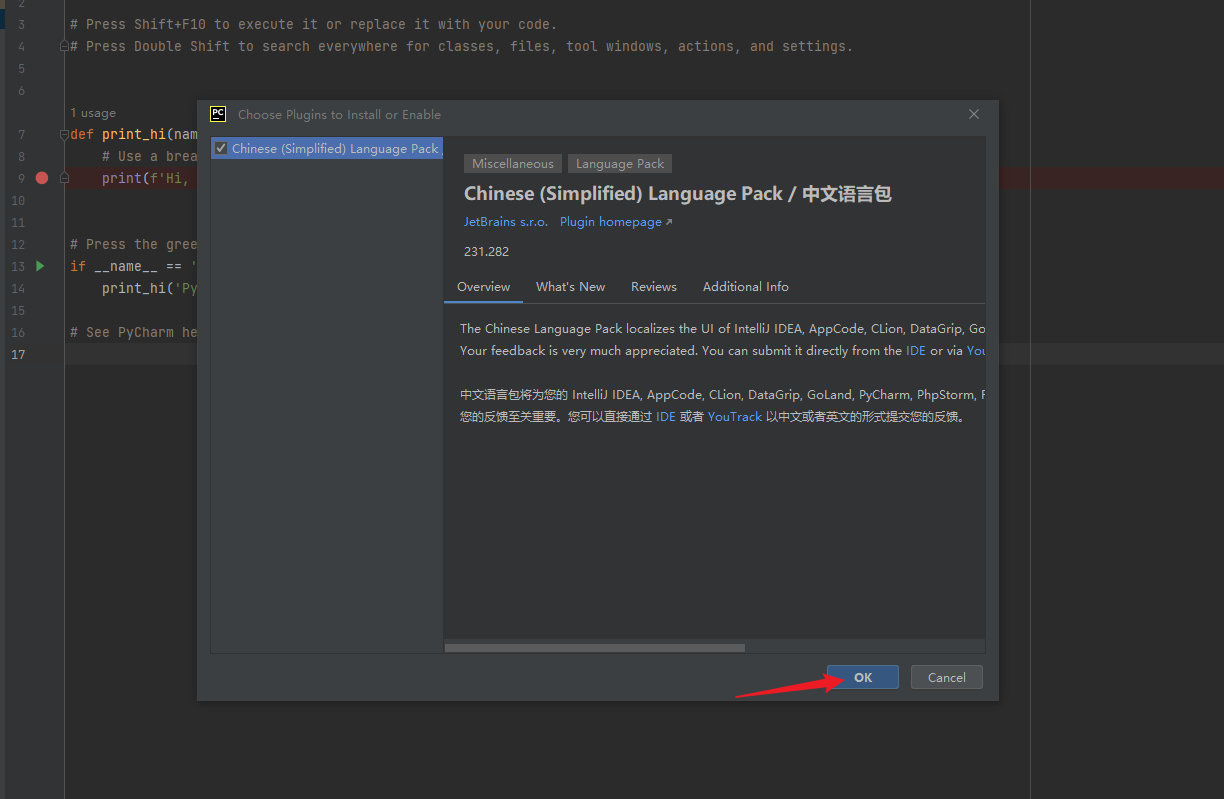Click the IDE link in the Chinese description

(666, 417)
